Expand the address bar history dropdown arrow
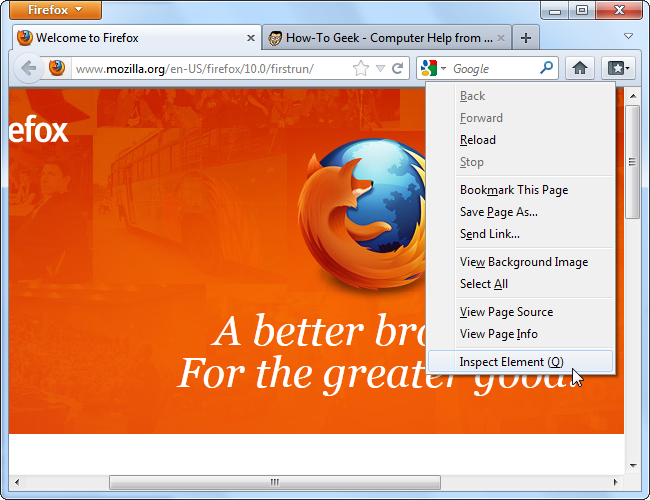Viewport: 650px width, 500px height. pos(380,69)
